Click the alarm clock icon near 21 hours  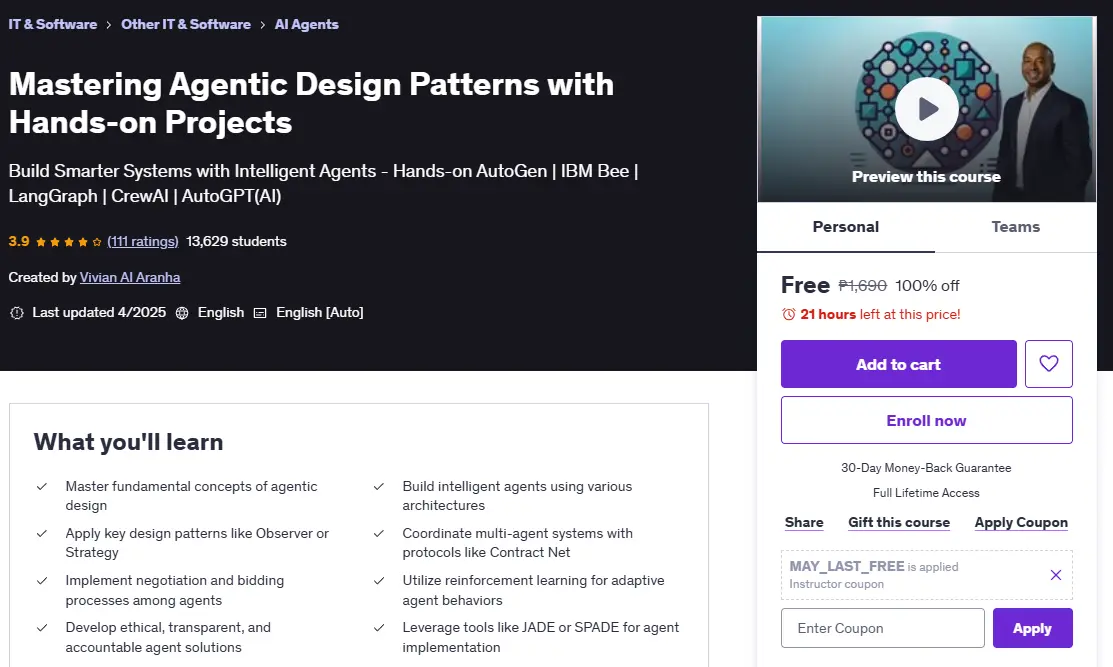tap(789, 314)
